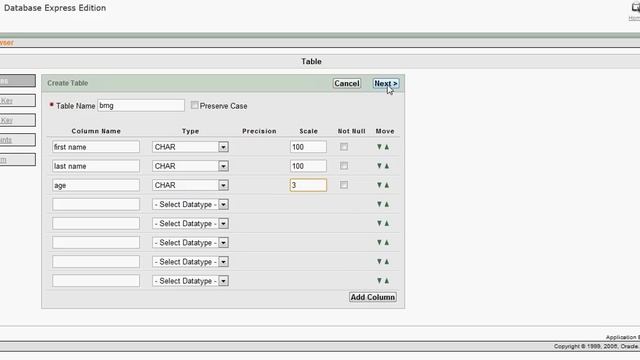Viewport: 640px width, 360px height.
Task: Click the fourth empty column name field
Action: pyautogui.click(x=96, y=204)
